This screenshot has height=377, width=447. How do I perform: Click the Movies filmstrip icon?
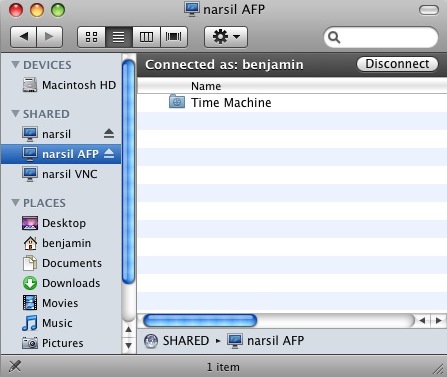point(30,303)
